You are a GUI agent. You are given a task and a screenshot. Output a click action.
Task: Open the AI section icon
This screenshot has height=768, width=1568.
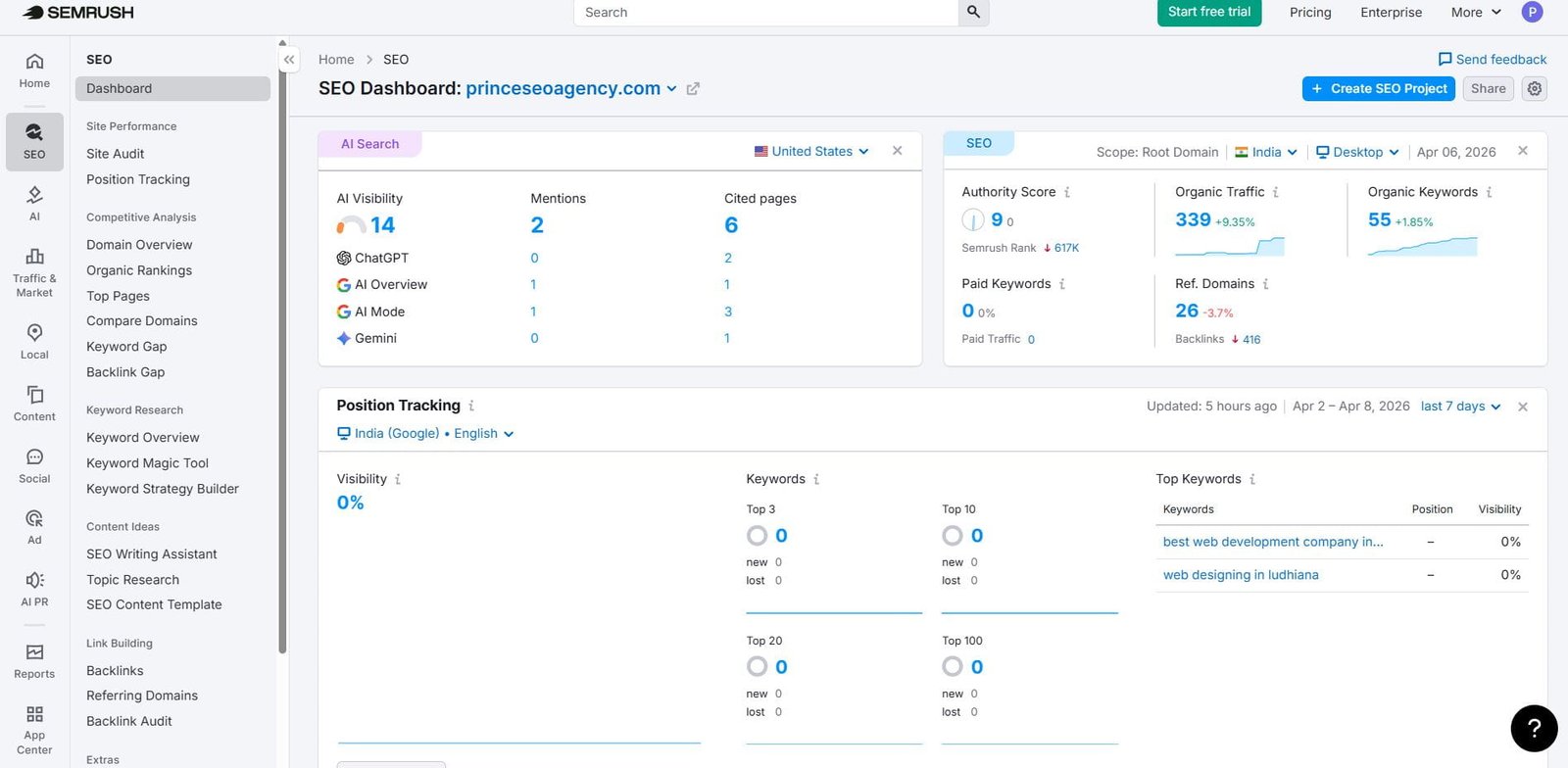point(34,204)
